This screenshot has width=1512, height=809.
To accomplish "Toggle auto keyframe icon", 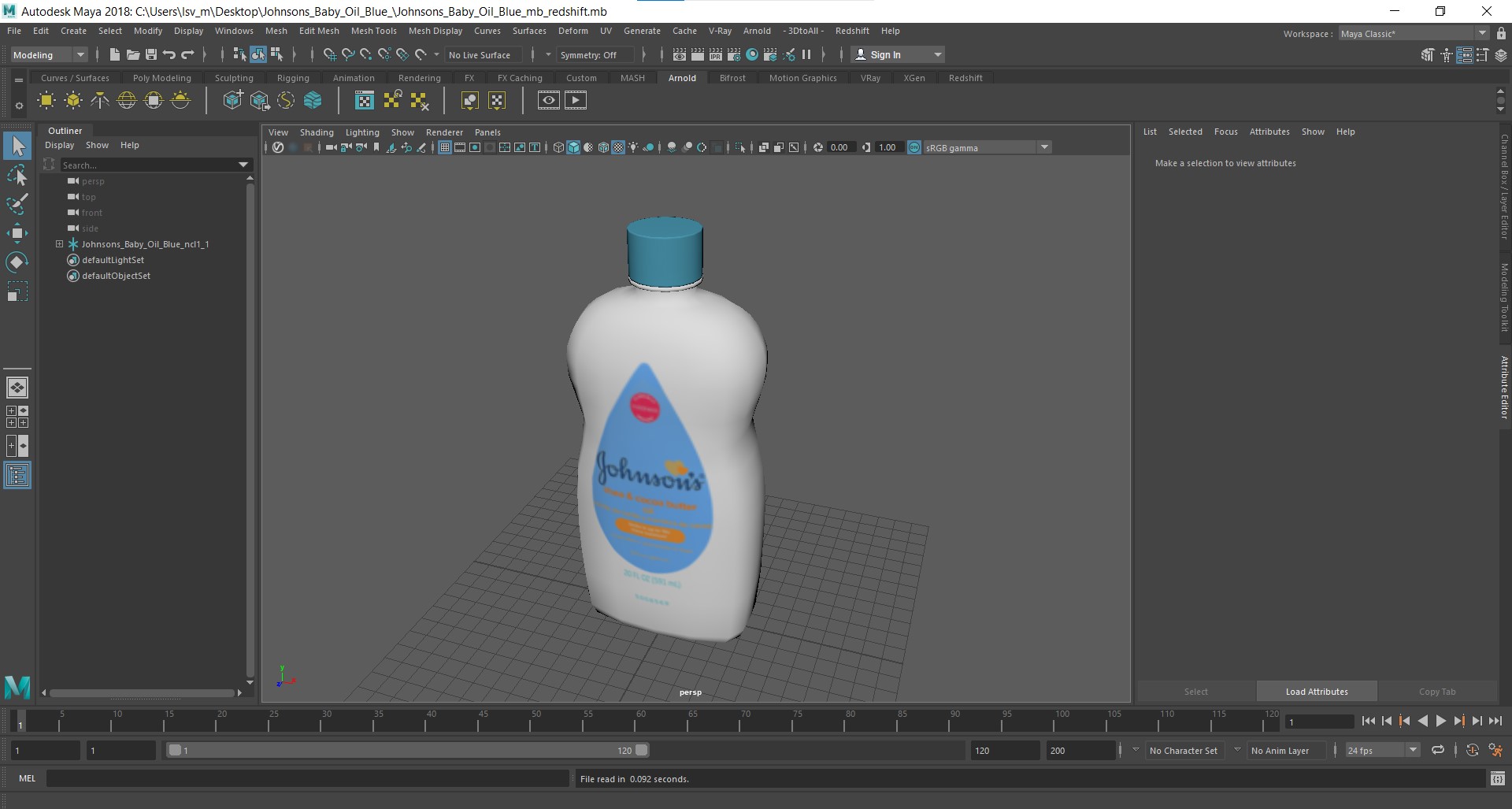I will (1472, 750).
